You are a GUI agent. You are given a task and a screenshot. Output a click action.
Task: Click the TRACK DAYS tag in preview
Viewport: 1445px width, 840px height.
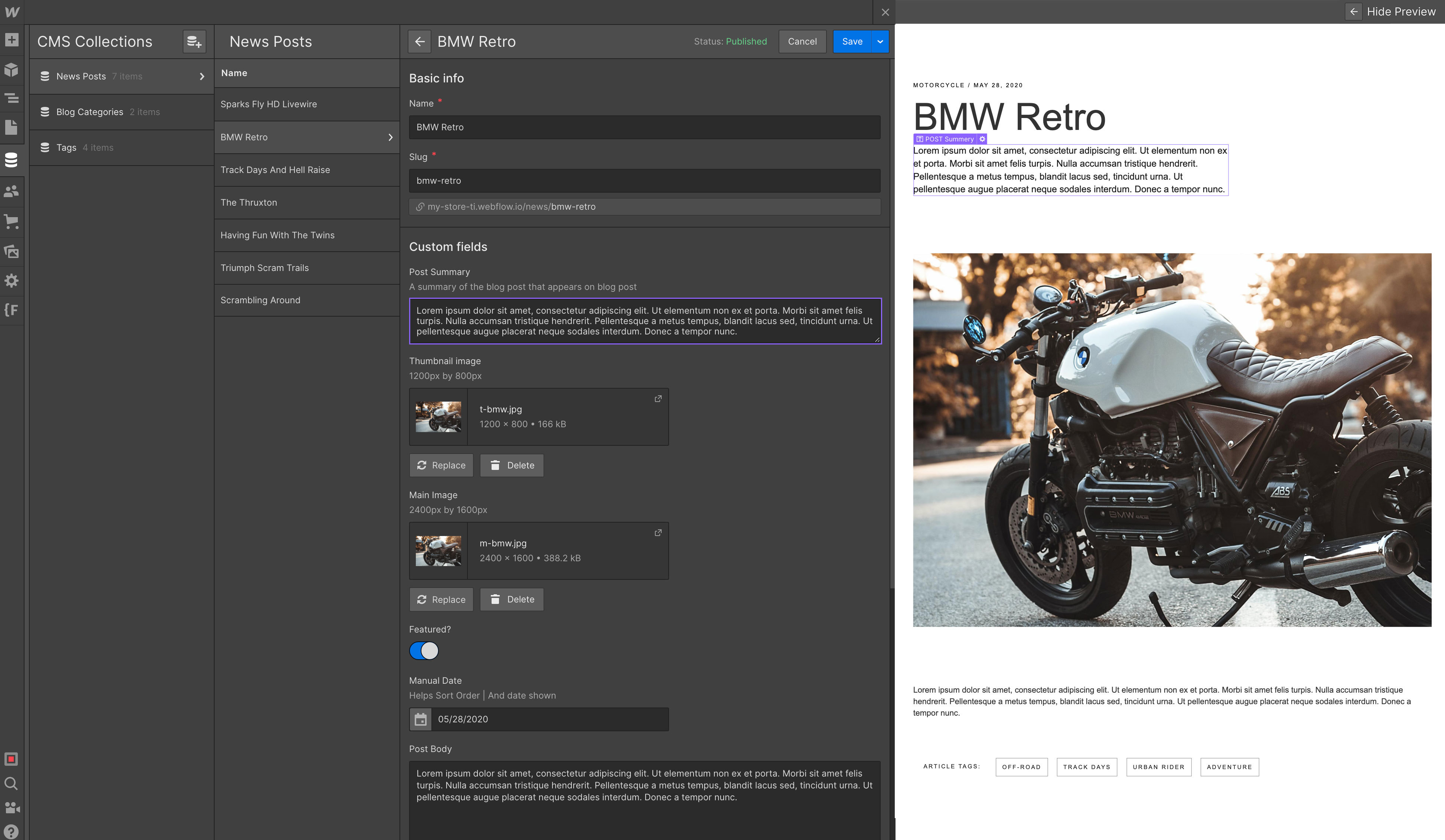1087,767
